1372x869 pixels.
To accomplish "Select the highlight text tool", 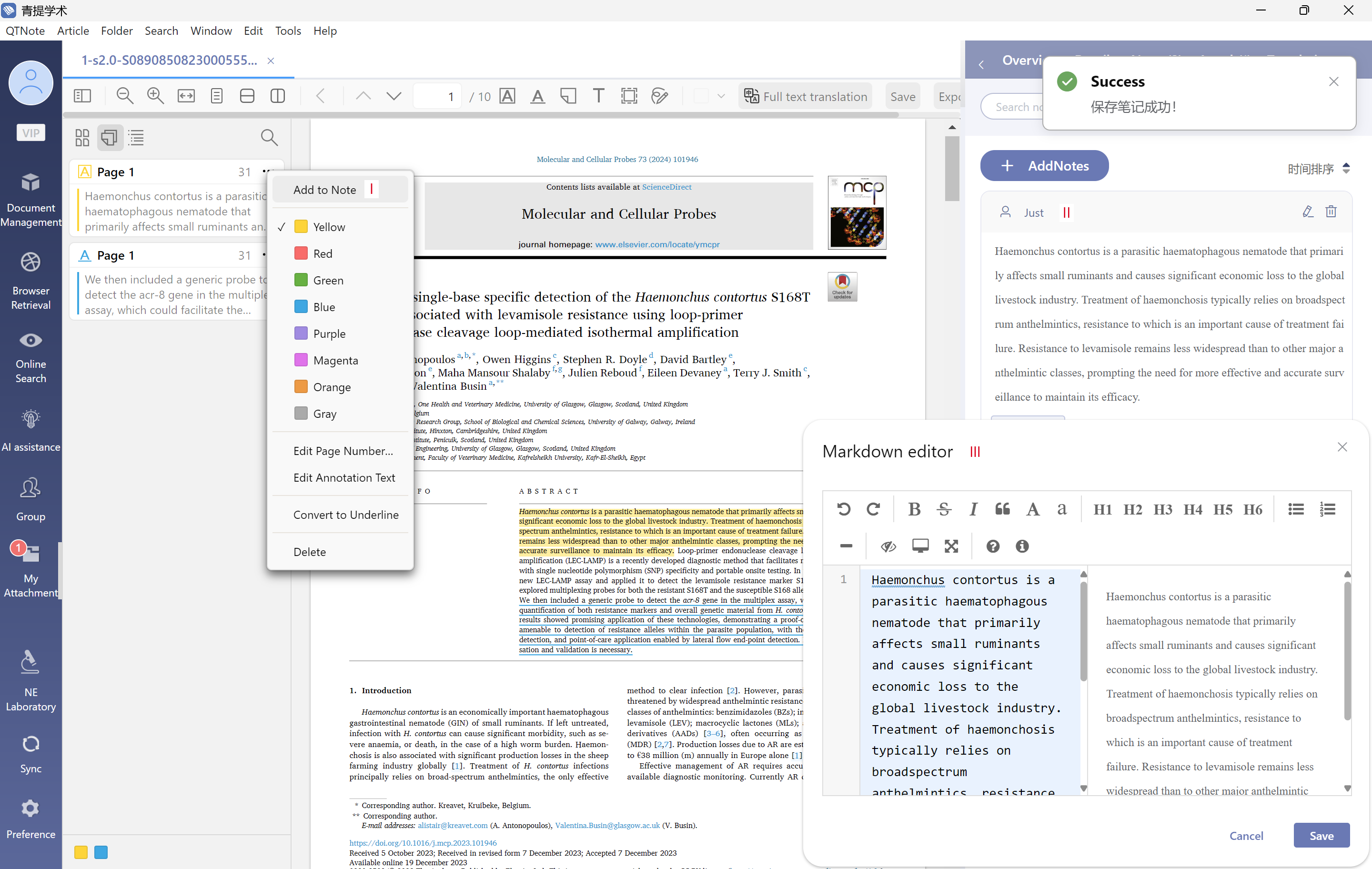I will pyautogui.click(x=507, y=96).
